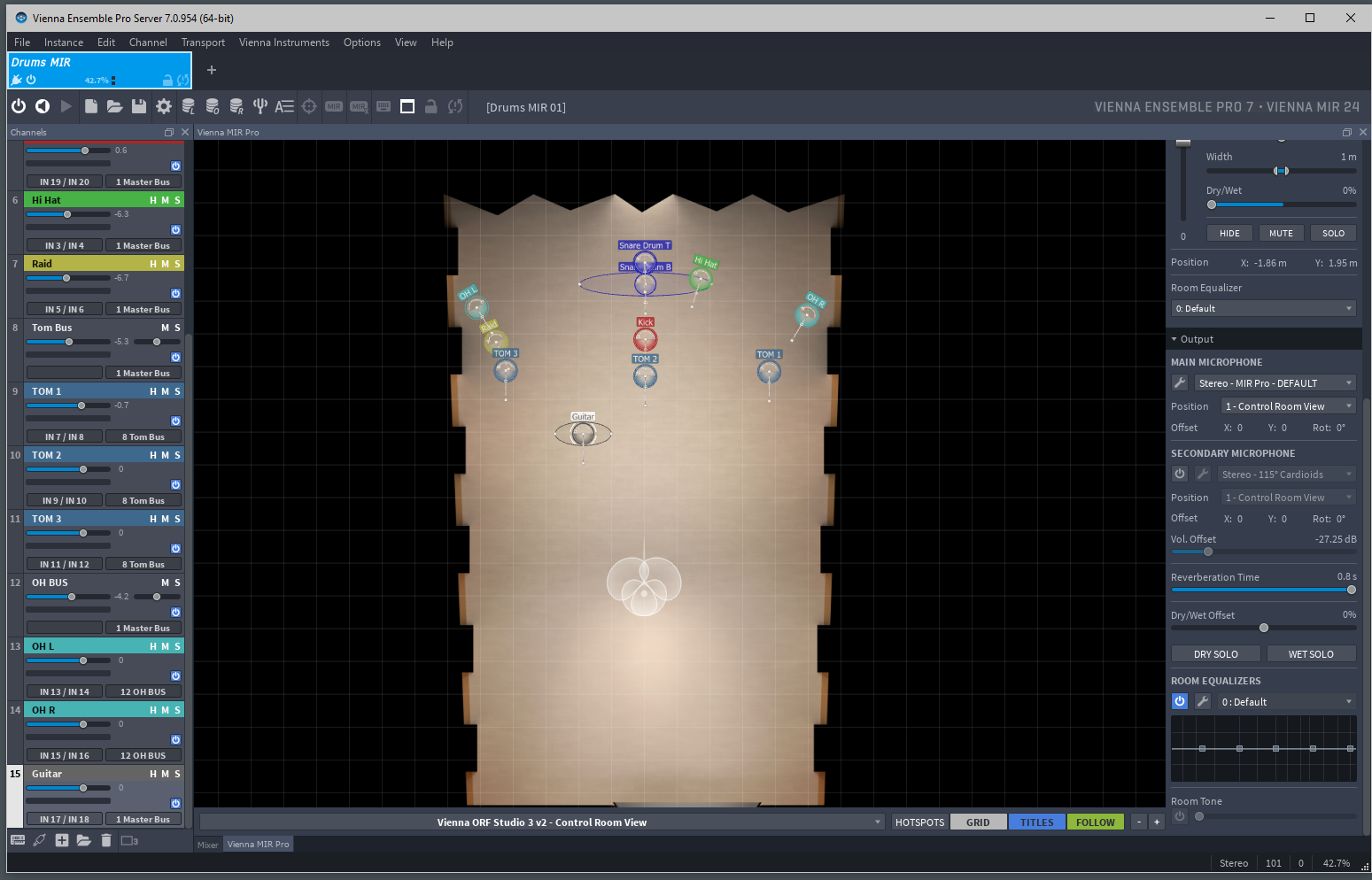
Task: Select the Kick microphone icon on stage
Action: tap(645, 339)
